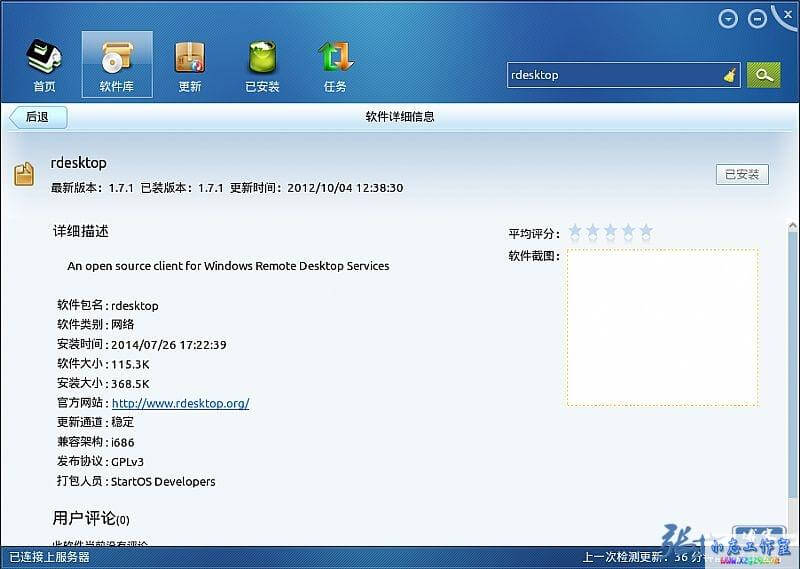Click the 最新版本: 1.7.1 text

(x=92, y=188)
